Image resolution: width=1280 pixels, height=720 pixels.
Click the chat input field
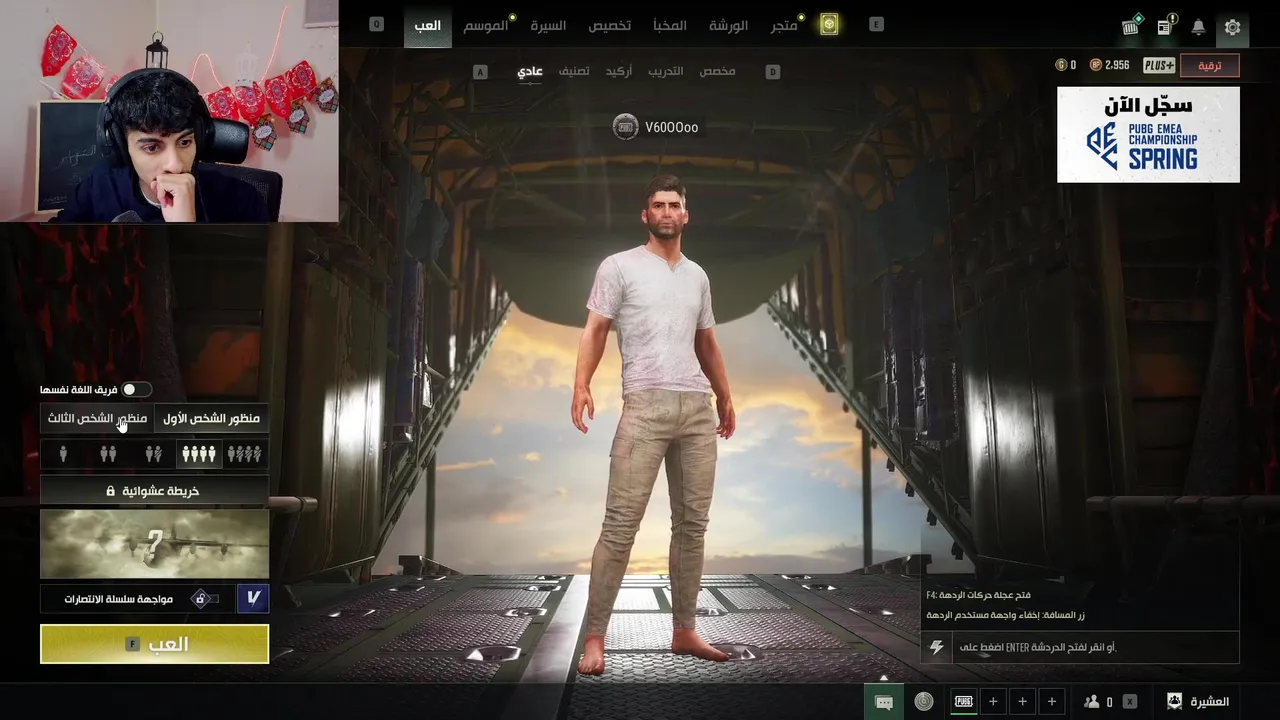(1094, 647)
